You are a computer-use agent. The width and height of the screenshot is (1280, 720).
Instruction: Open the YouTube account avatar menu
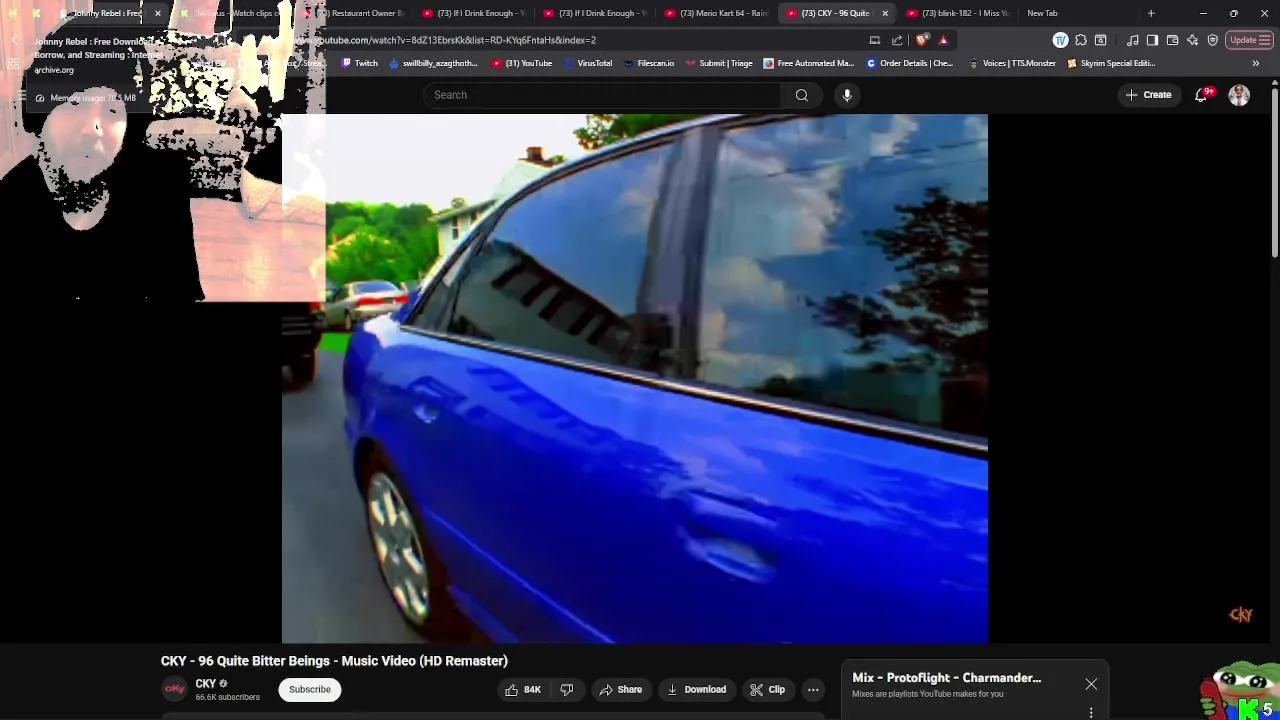pyautogui.click(x=1239, y=95)
